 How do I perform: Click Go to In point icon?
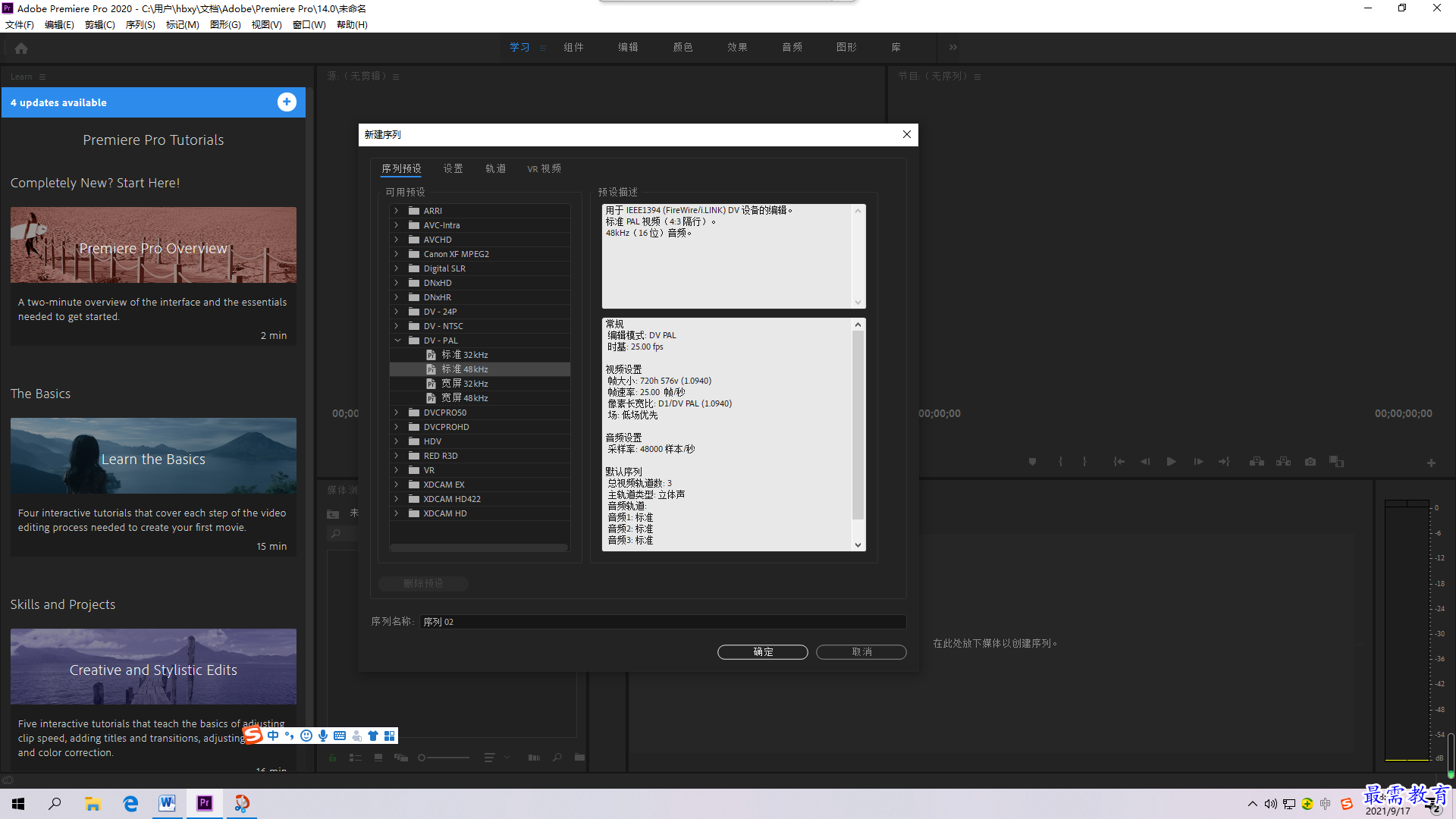[x=1119, y=461]
